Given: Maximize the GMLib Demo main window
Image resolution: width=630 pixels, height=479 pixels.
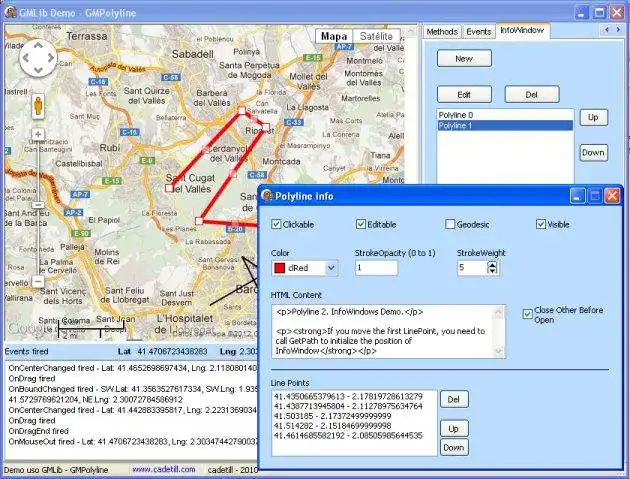Looking at the screenshot, I should [599, 12].
